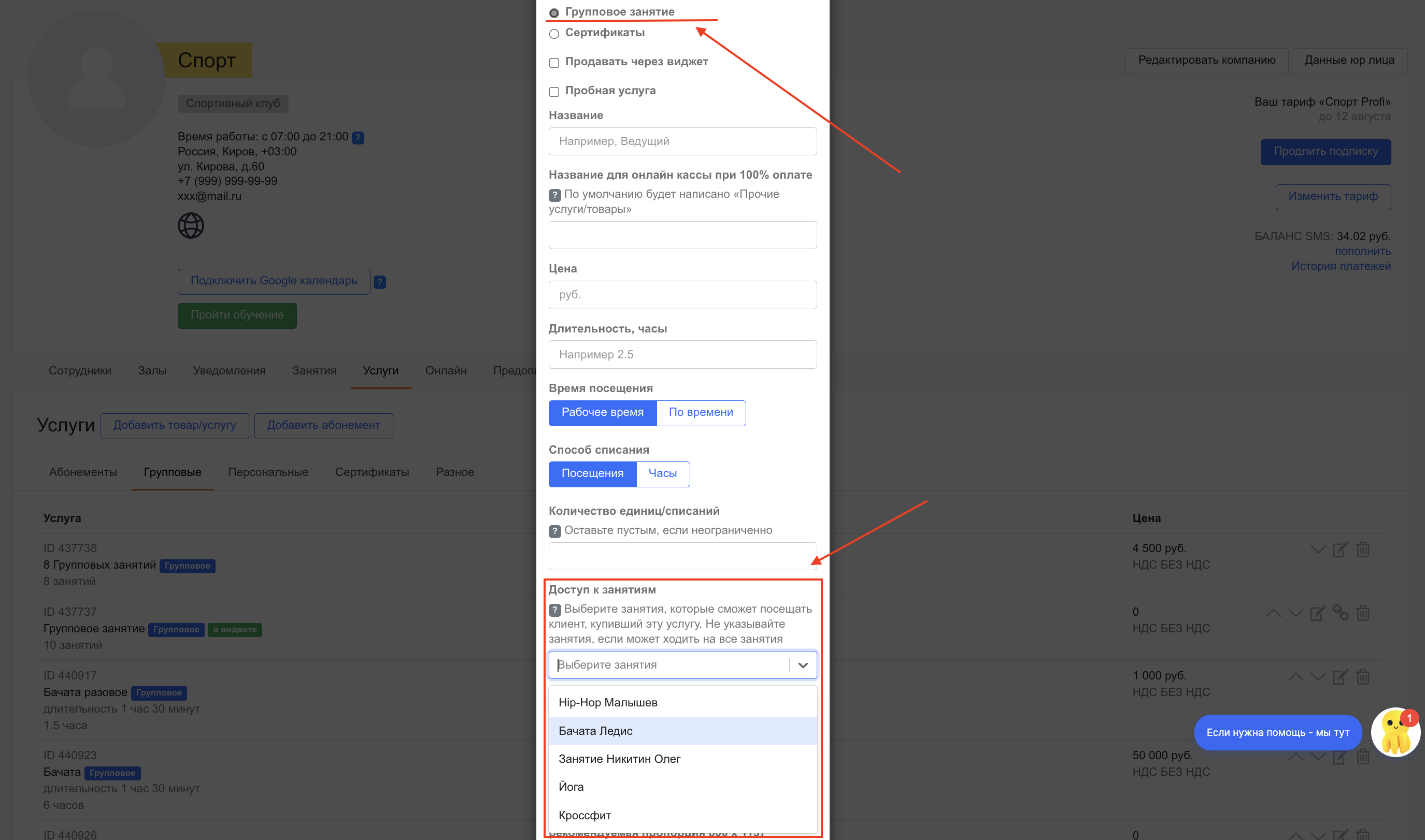Click trash icon for 4 500 руб. service
Image resolution: width=1425 pixels, height=840 pixels.
click(1363, 549)
